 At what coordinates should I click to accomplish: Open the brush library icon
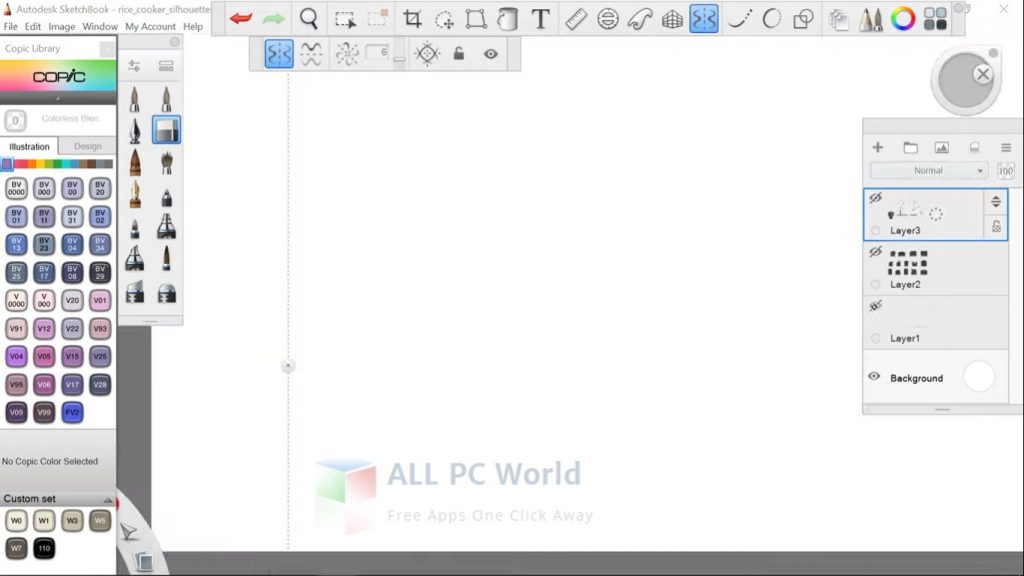point(166,66)
